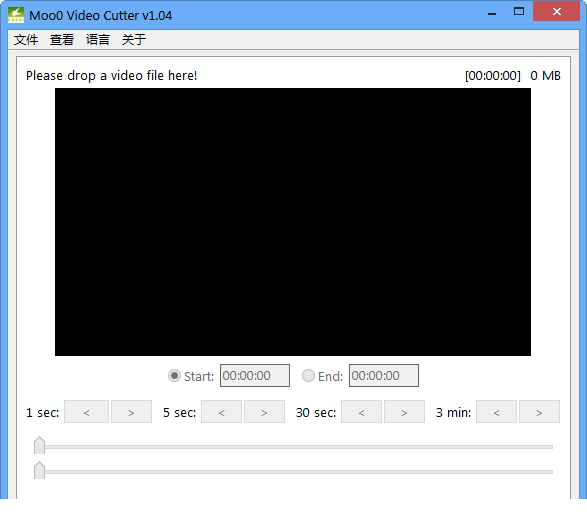587x518 pixels.
Task: Select the Start radio button
Action: tap(174, 375)
